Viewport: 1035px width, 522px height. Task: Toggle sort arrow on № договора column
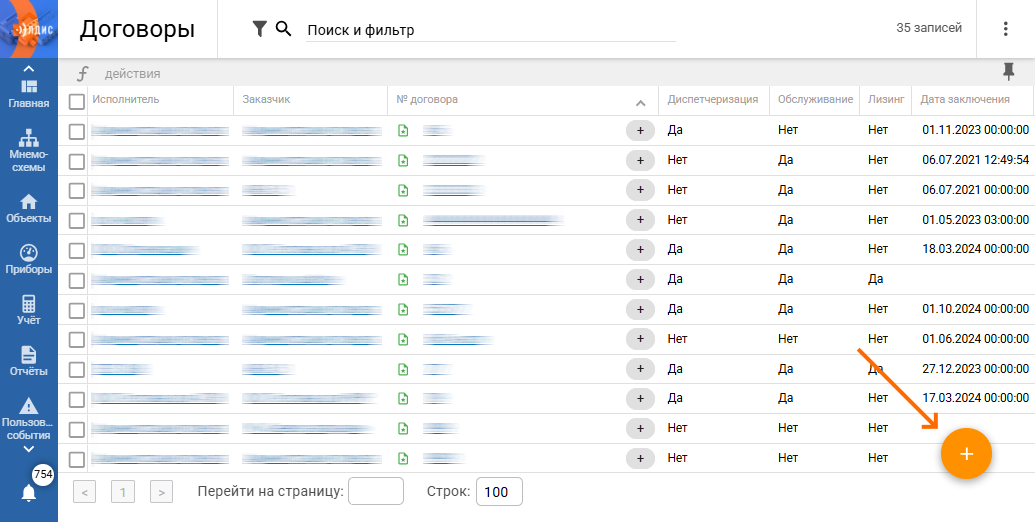pos(640,102)
